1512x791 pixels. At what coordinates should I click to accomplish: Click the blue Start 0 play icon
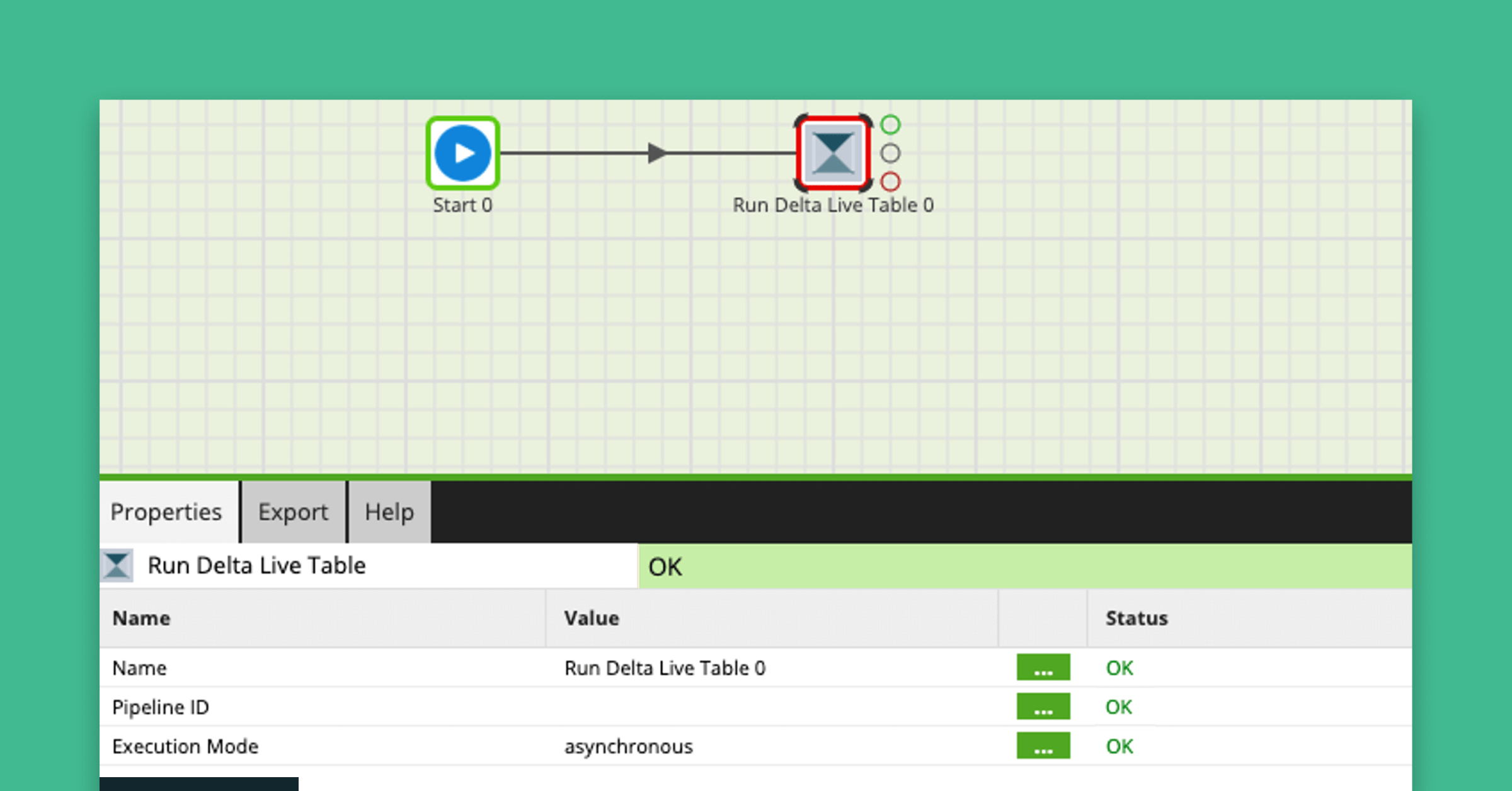click(x=462, y=153)
